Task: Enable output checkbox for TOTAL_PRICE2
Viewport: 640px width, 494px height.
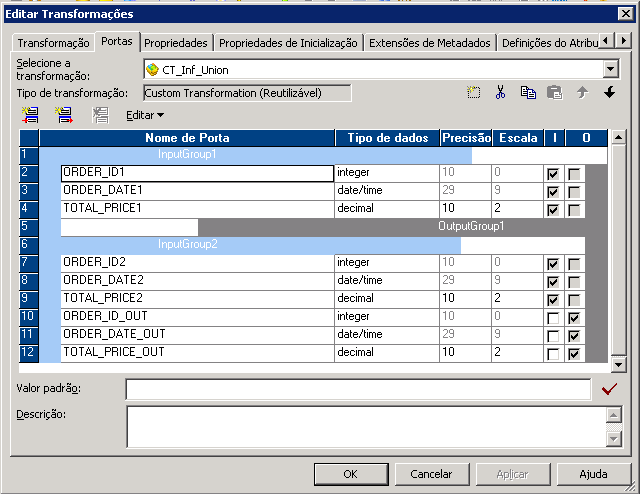Action: point(574,300)
